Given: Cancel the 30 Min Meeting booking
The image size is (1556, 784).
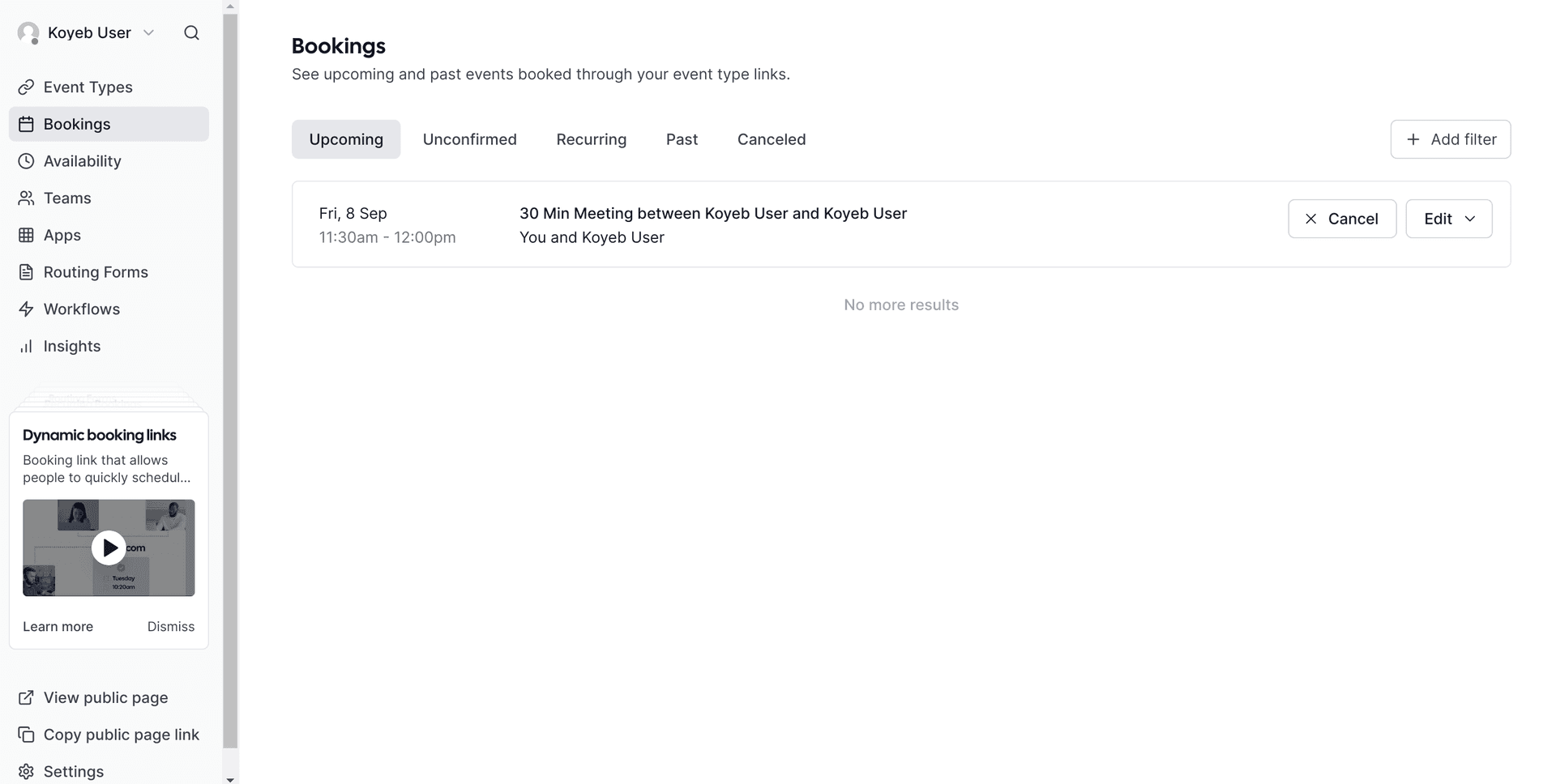Looking at the screenshot, I should point(1341,219).
